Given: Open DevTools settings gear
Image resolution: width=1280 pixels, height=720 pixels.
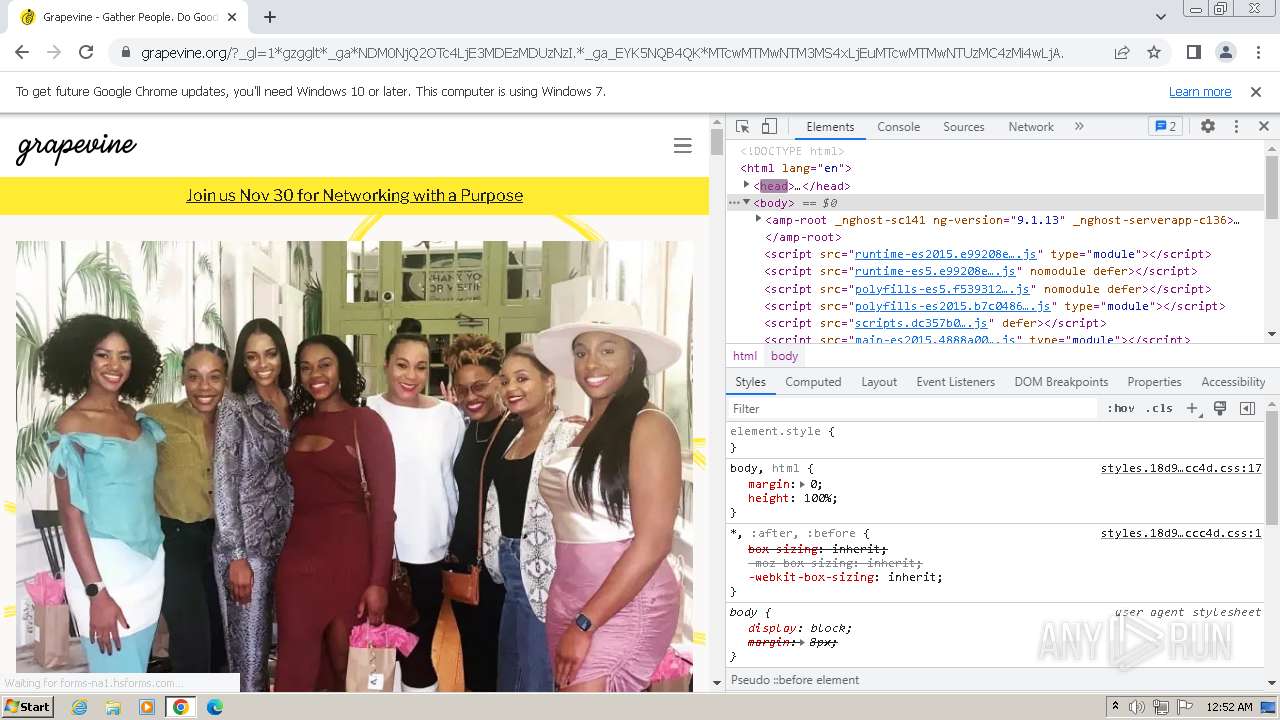Looking at the screenshot, I should point(1208,127).
